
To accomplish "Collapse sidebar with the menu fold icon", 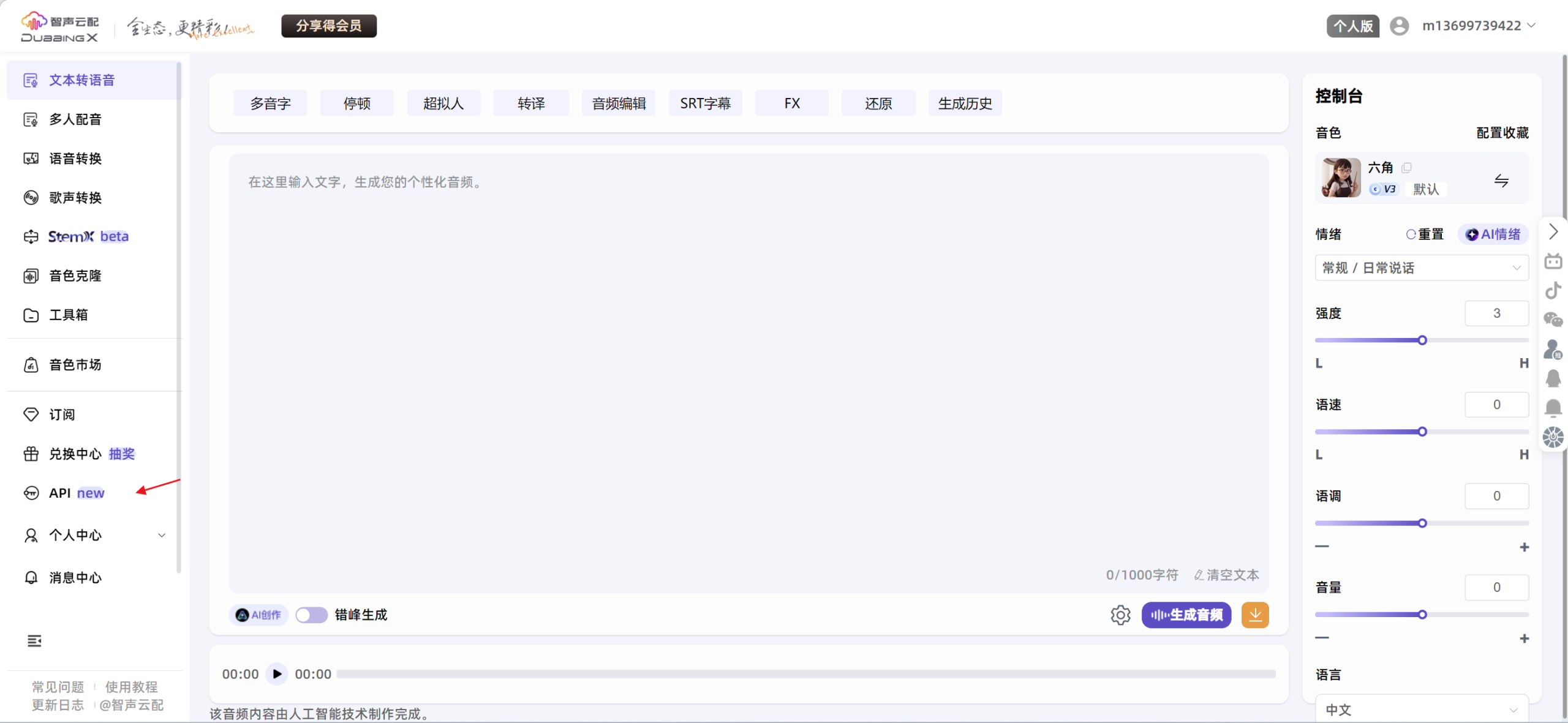I will (x=34, y=640).
